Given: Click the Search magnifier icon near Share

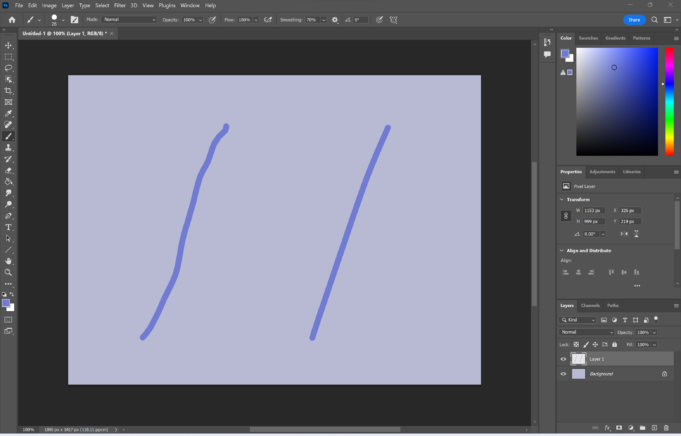Looking at the screenshot, I should [x=655, y=20].
